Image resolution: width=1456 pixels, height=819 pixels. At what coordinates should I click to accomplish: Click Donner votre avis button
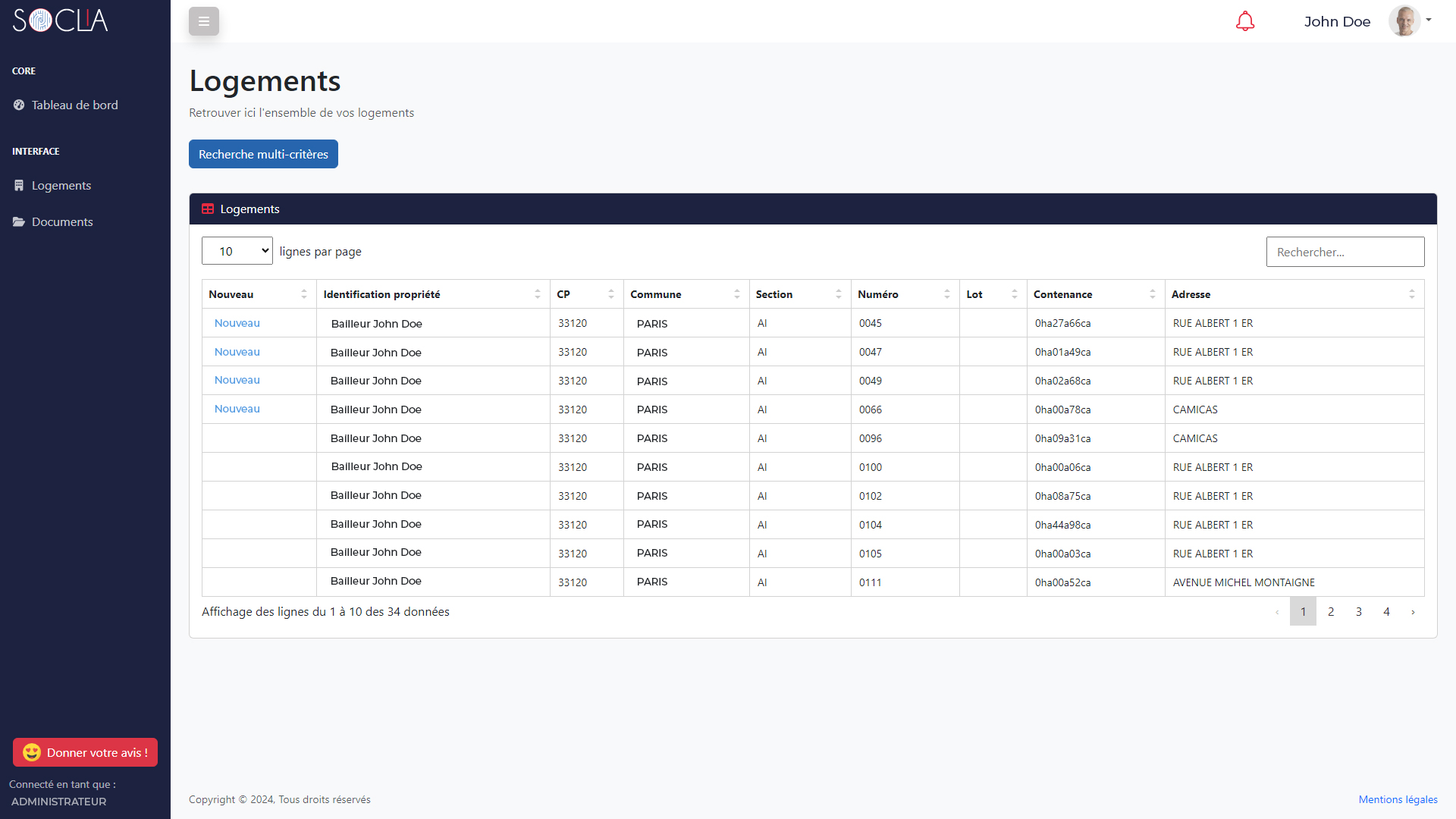[85, 752]
